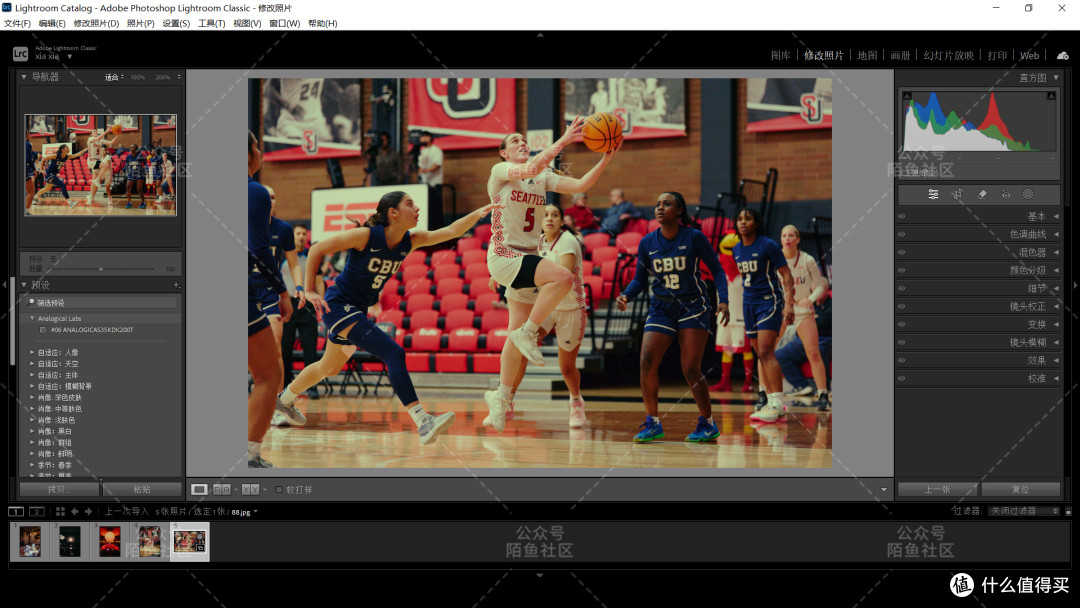Click the 粘贴 button
Image resolution: width=1080 pixels, height=608 pixels.
point(142,490)
